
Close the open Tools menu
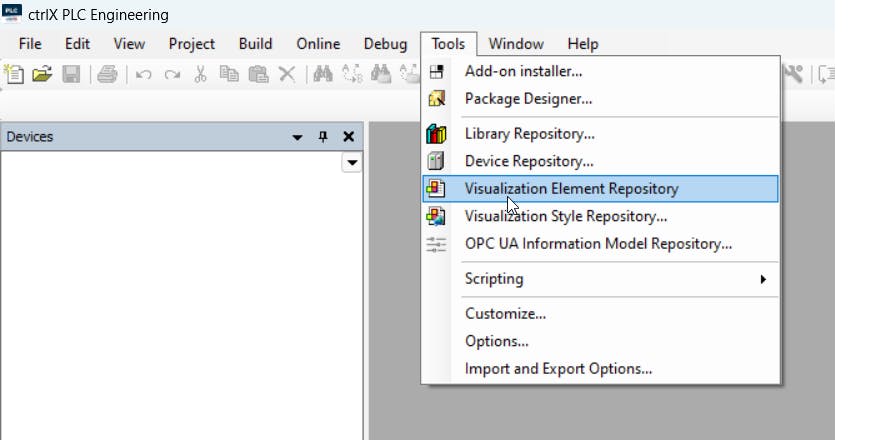pos(448,44)
